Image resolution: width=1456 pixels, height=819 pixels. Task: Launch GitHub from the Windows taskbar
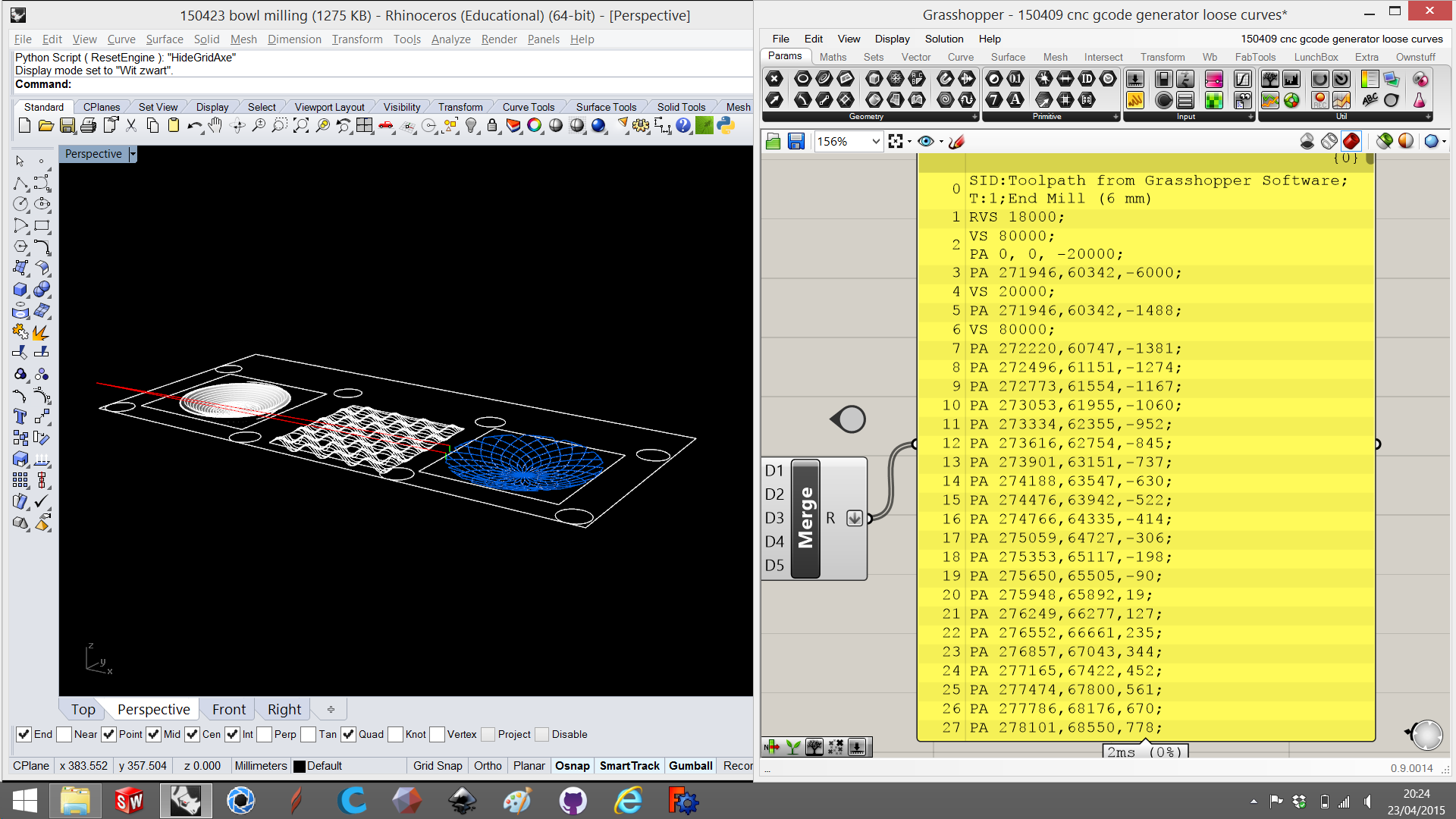[x=573, y=801]
